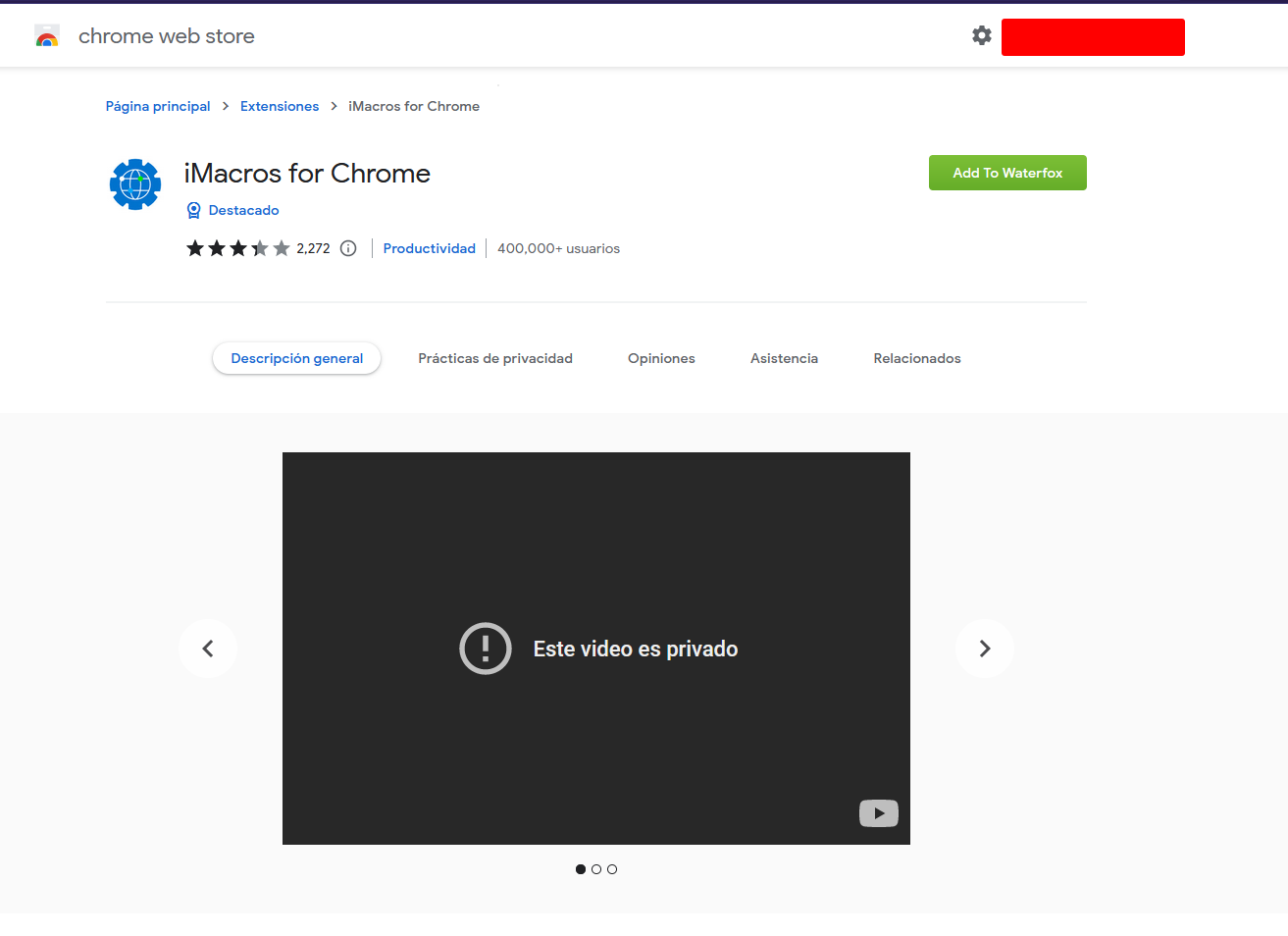
Task: Open the Prácticas de privacidad tab
Action: pos(494,358)
